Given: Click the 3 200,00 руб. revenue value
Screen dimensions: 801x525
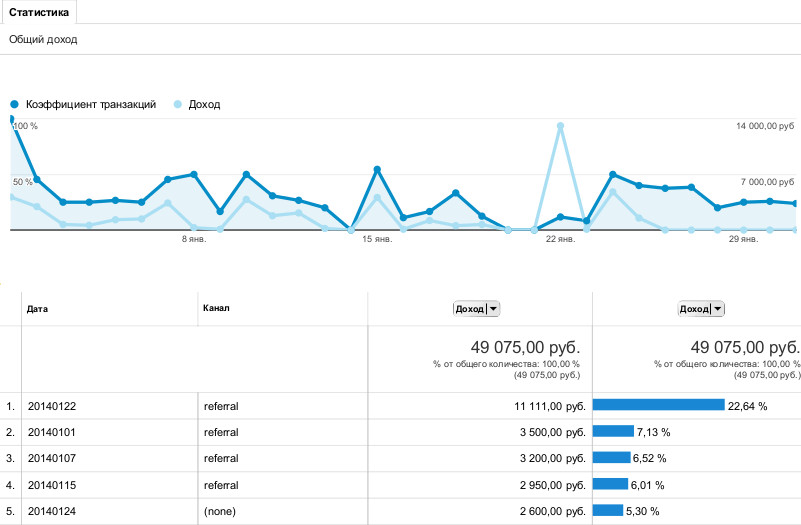Looking at the screenshot, I should 553,458.
